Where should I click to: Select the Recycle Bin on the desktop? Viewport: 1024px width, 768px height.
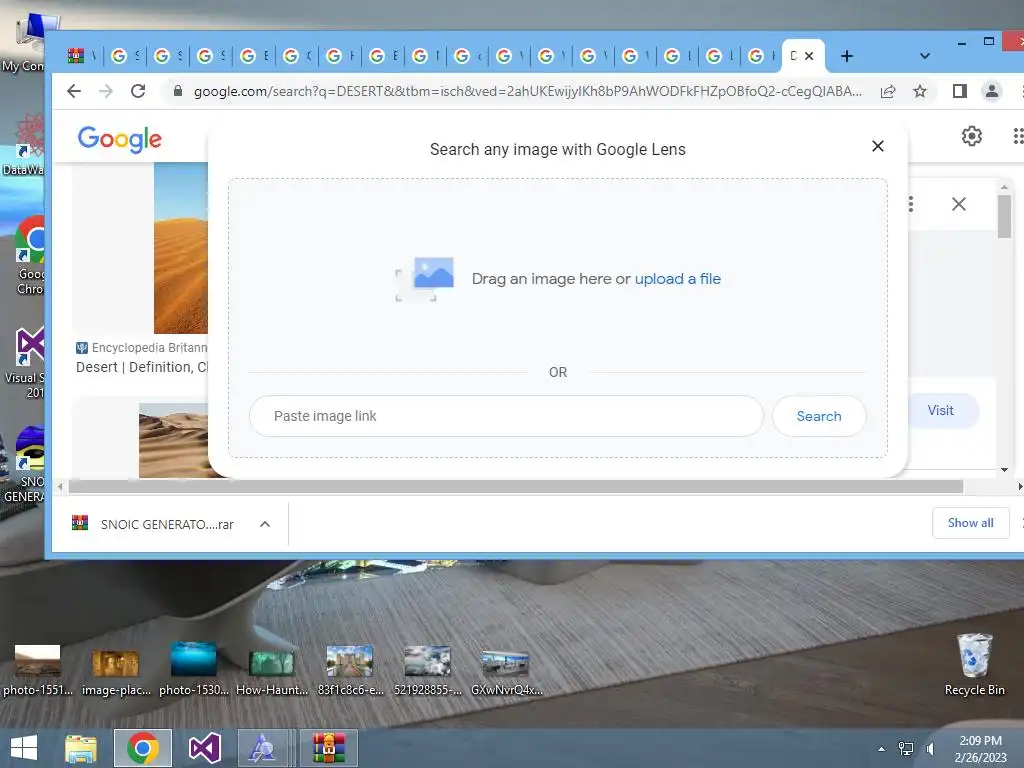pyautogui.click(x=974, y=664)
